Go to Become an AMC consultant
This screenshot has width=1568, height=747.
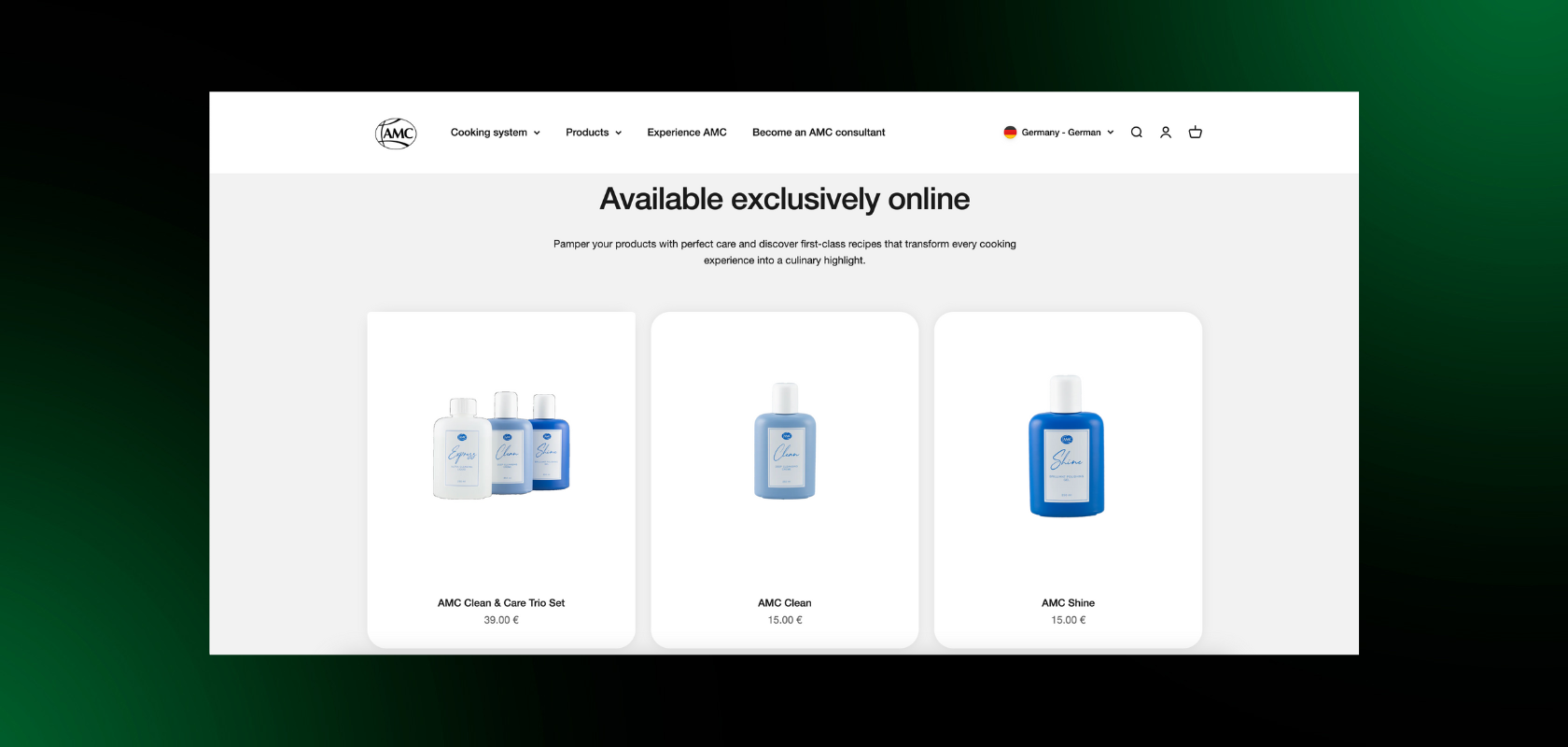point(819,133)
